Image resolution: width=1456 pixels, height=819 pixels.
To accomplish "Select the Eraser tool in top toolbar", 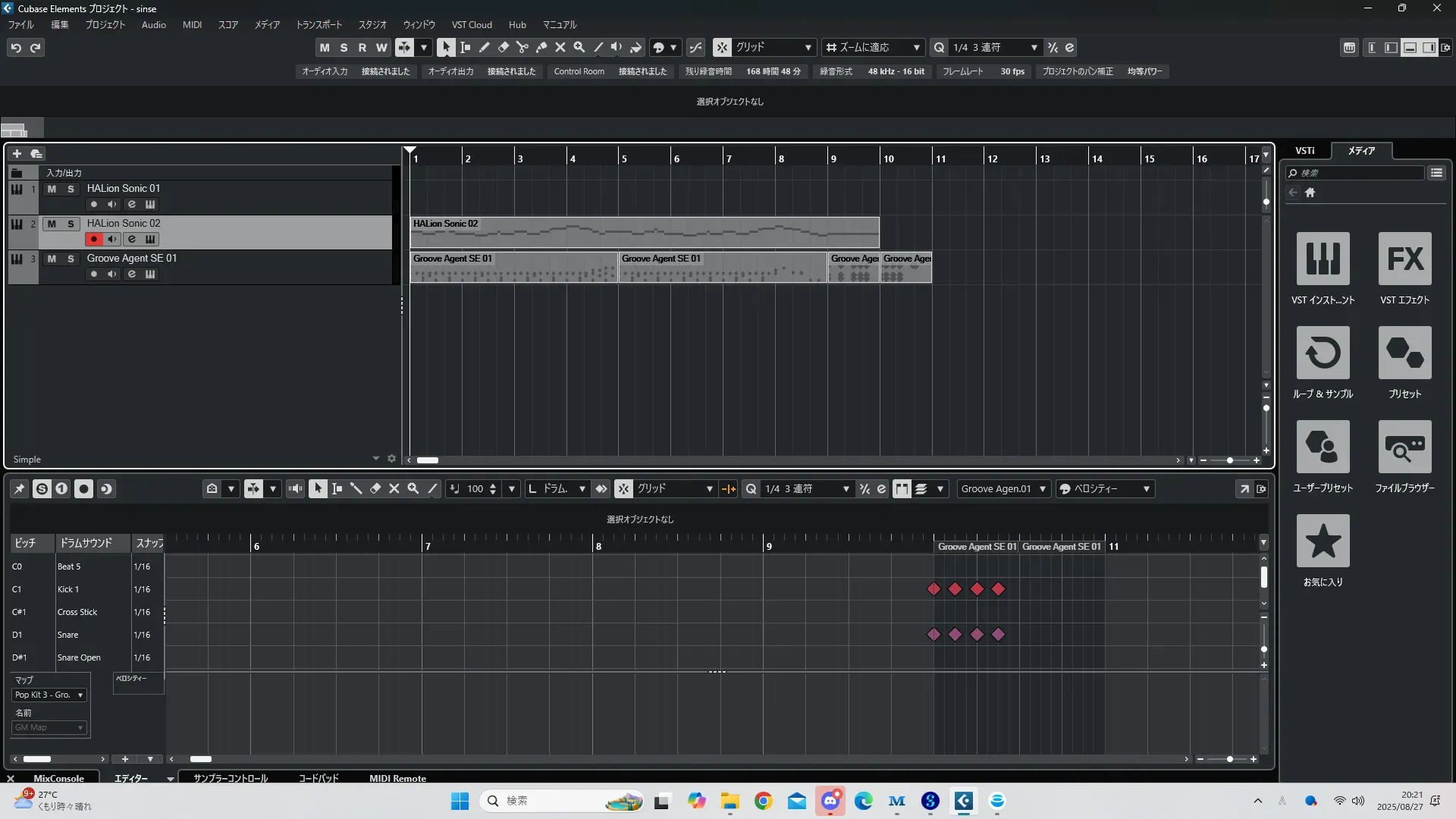I will pos(503,48).
